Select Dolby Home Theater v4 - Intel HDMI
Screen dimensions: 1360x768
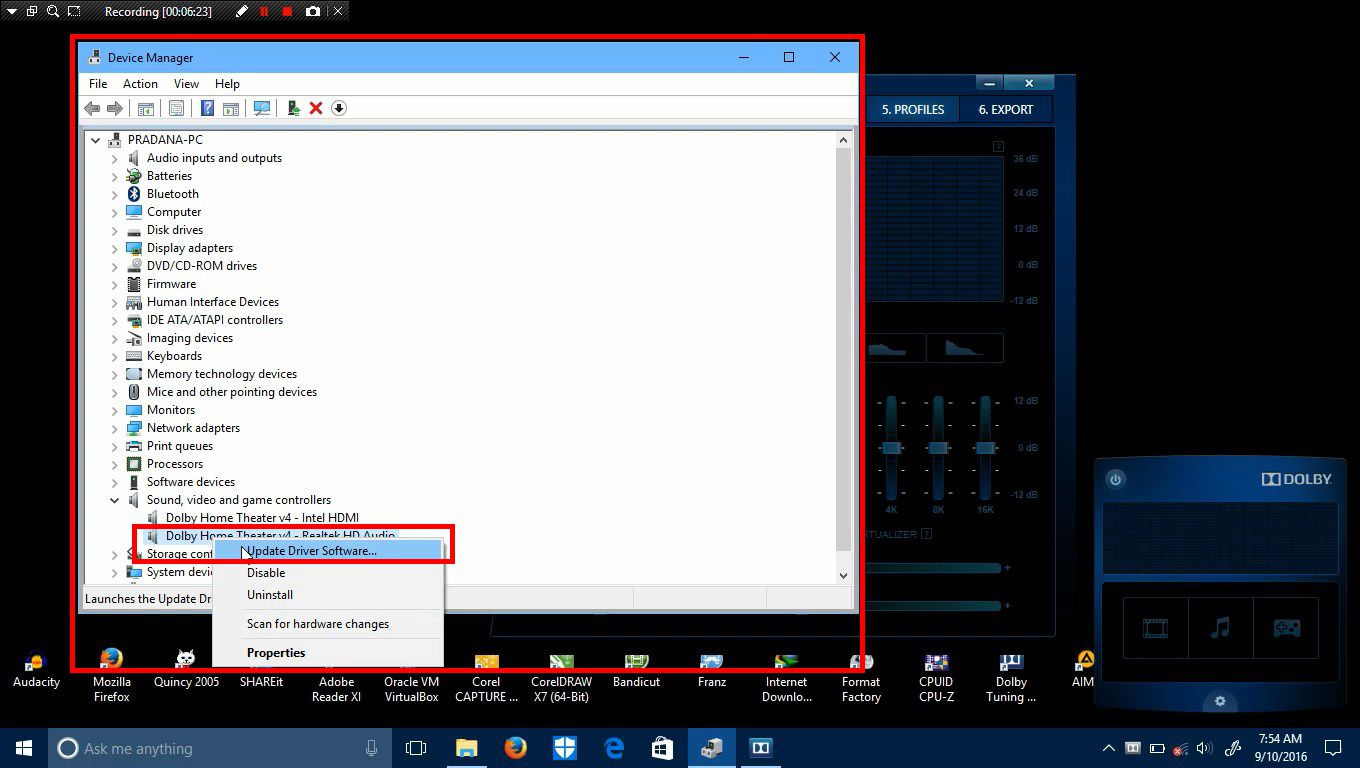[x=262, y=518]
